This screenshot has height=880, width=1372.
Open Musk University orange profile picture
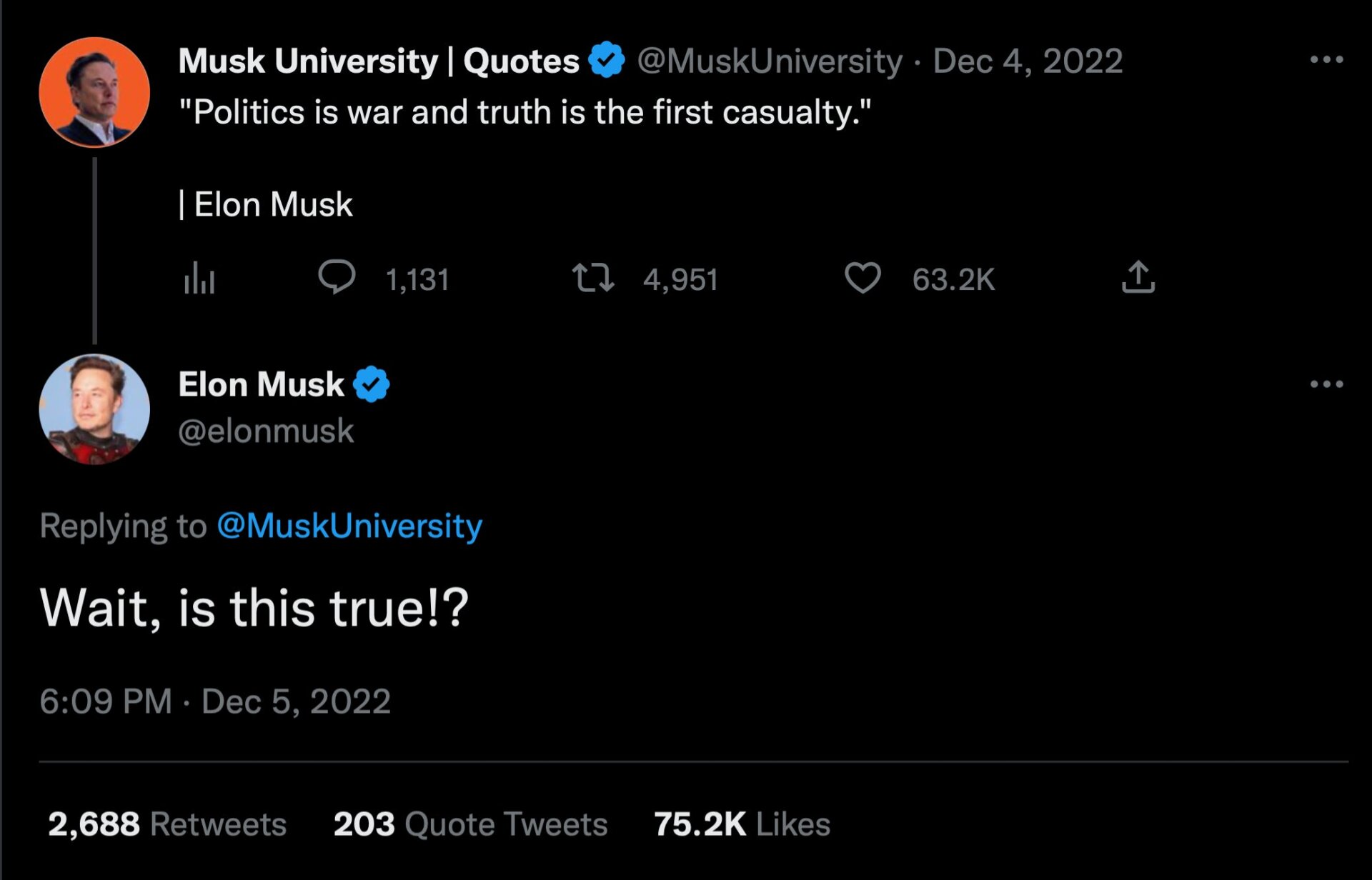pos(94,93)
